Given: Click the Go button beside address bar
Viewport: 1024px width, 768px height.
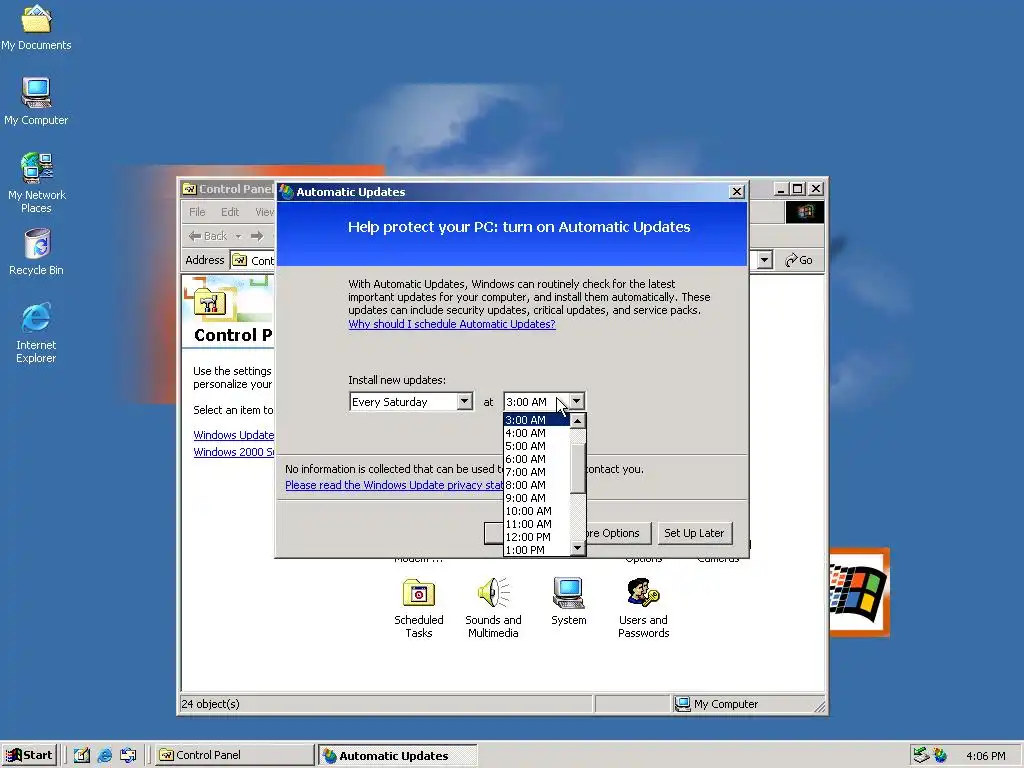Looking at the screenshot, I should (799, 260).
